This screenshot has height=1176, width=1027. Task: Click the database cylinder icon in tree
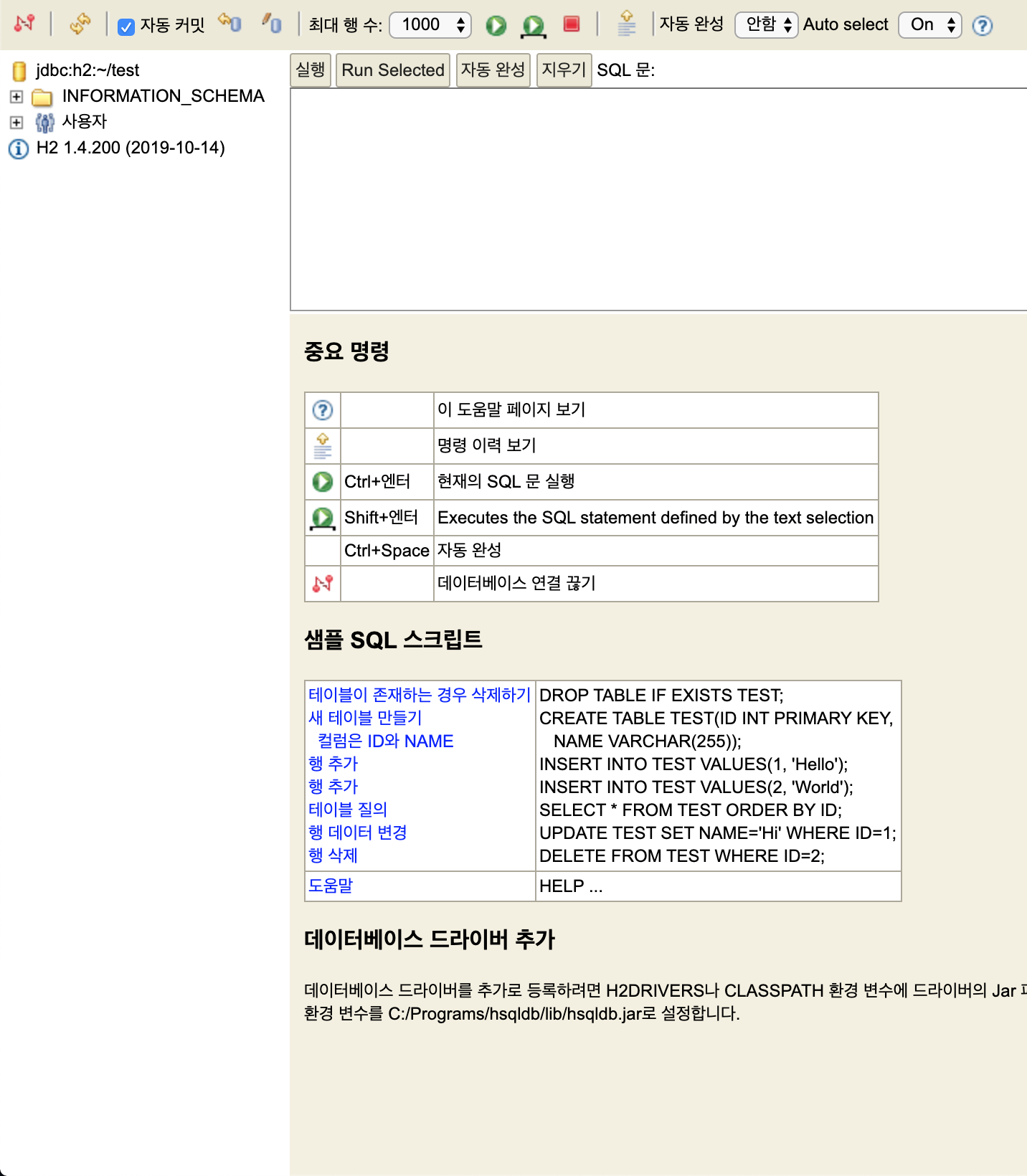point(20,71)
